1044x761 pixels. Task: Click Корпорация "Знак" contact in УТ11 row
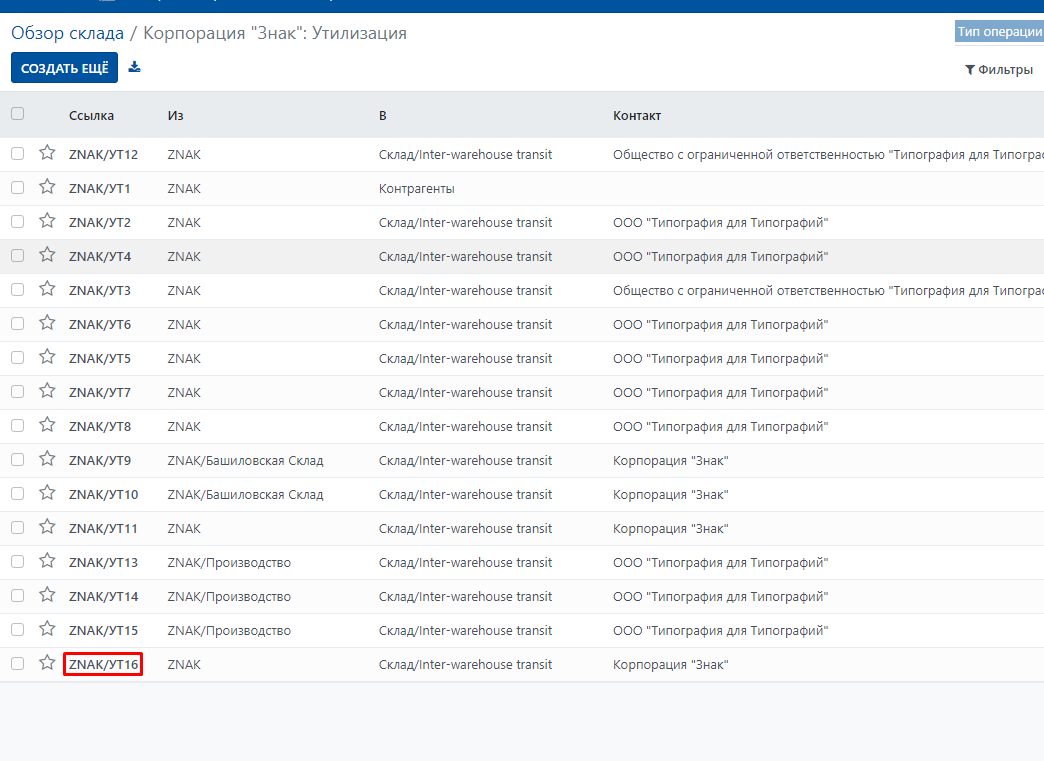pyautogui.click(x=670, y=529)
